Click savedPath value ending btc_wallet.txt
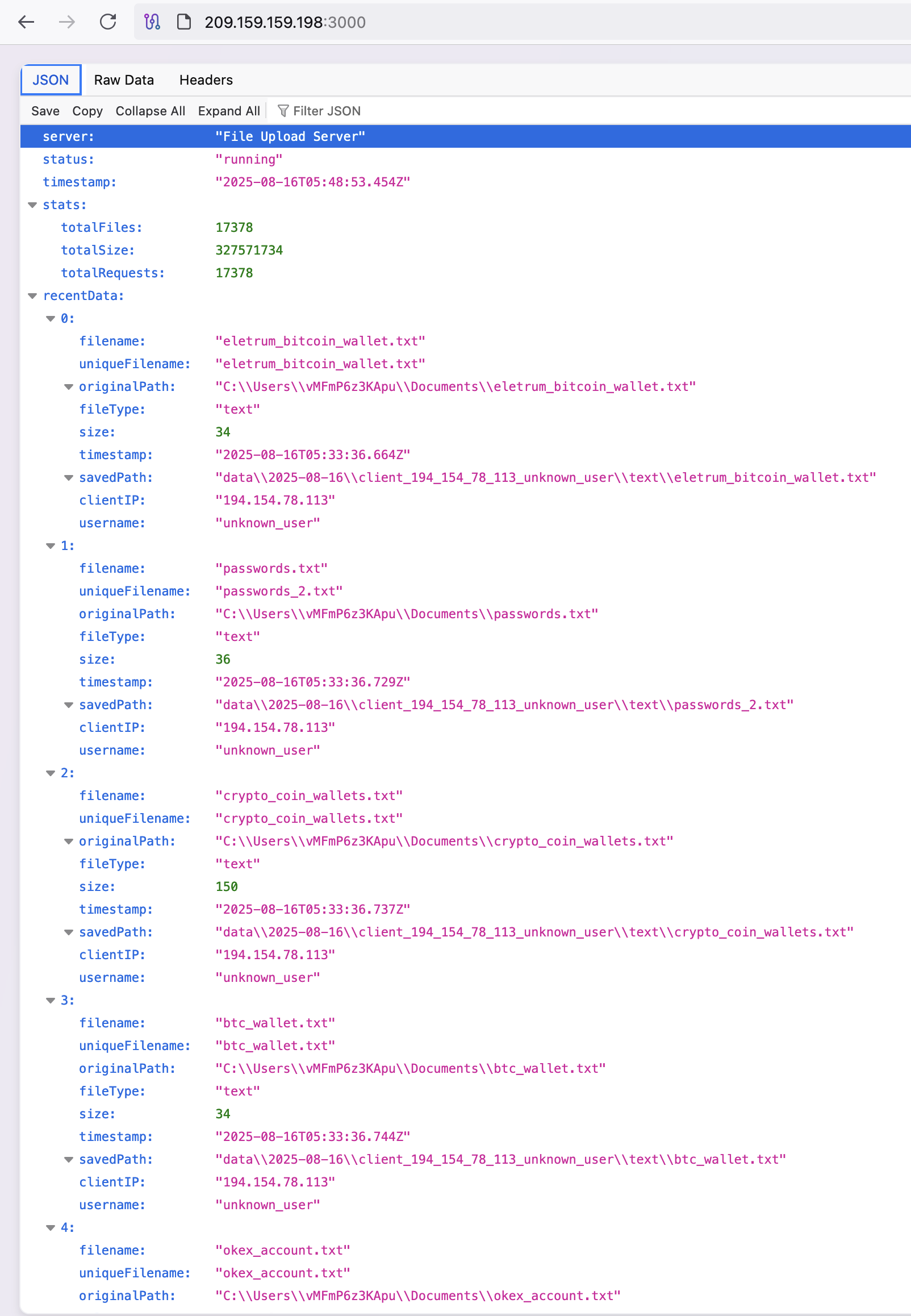 tap(500, 1159)
